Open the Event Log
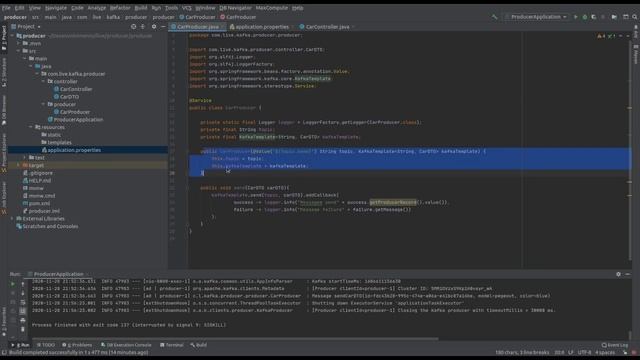 (x=615, y=345)
